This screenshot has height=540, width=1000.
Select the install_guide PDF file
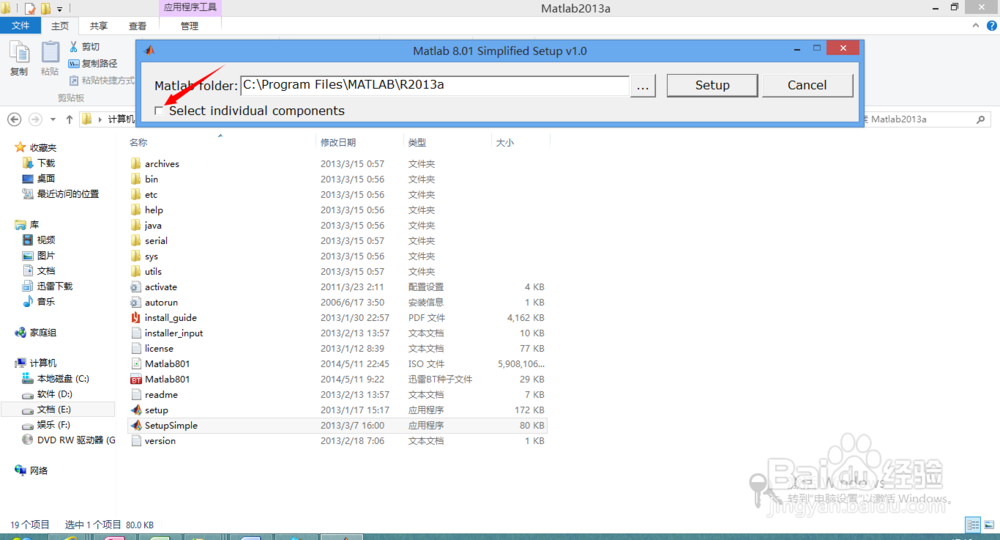pos(170,317)
